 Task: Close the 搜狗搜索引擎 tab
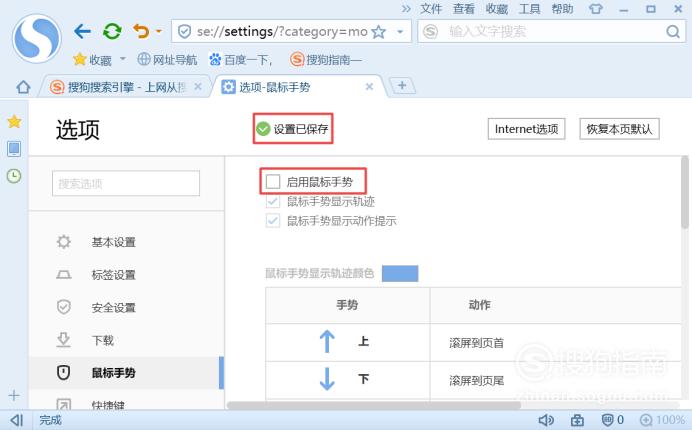tap(198, 87)
